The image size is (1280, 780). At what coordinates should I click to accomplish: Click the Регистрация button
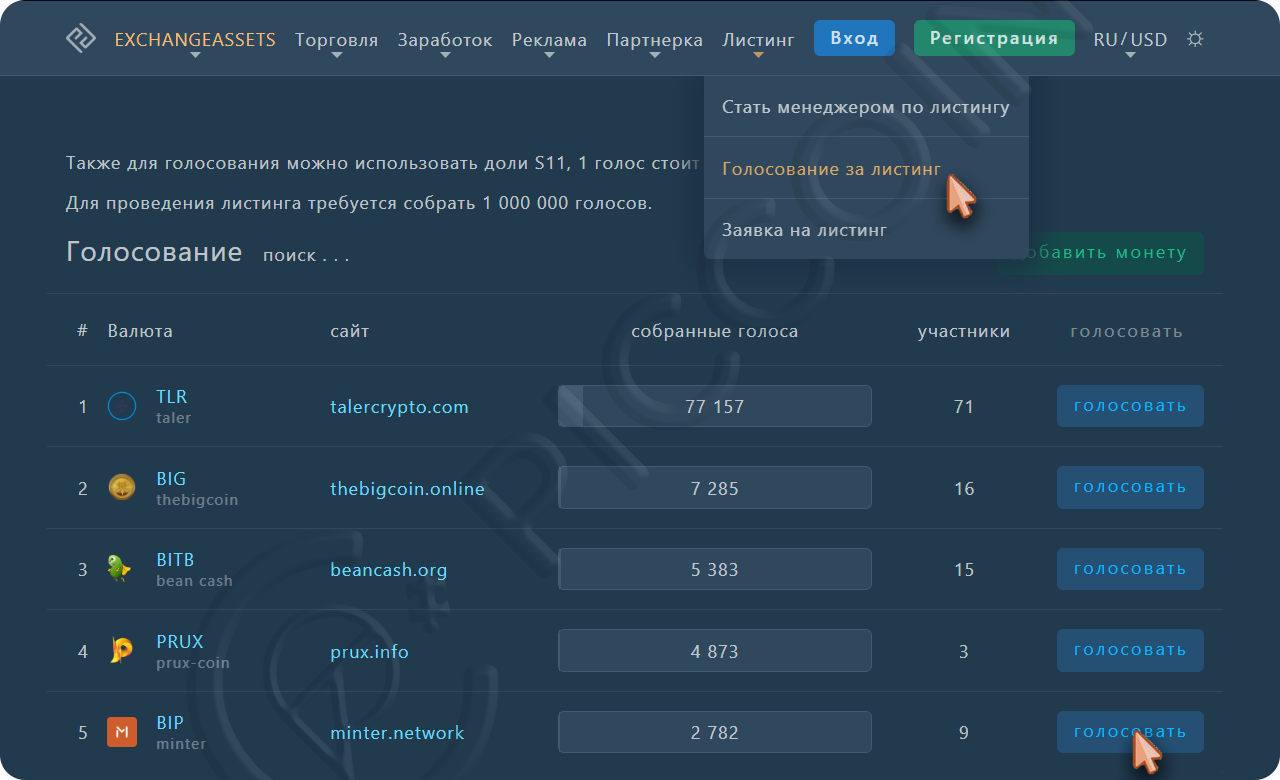coord(994,39)
